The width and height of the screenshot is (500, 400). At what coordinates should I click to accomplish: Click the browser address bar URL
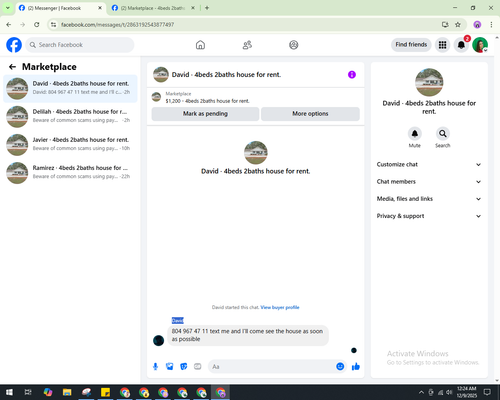point(117,25)
